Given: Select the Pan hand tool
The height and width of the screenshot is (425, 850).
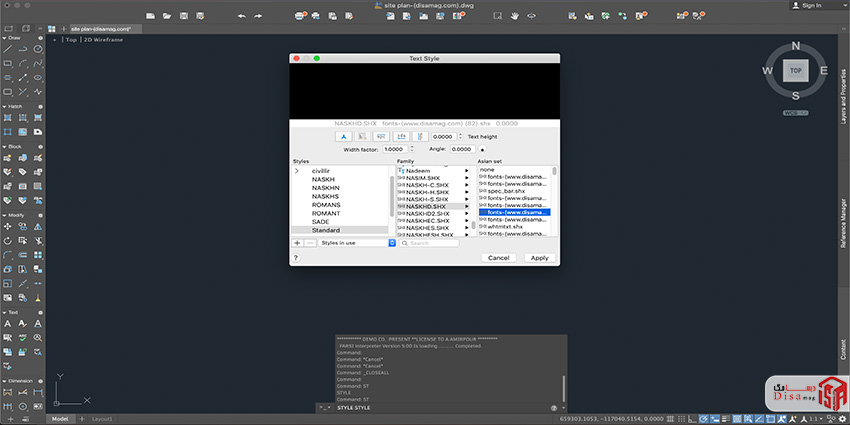Looking at the screenshot, I should tap(515, 16).
